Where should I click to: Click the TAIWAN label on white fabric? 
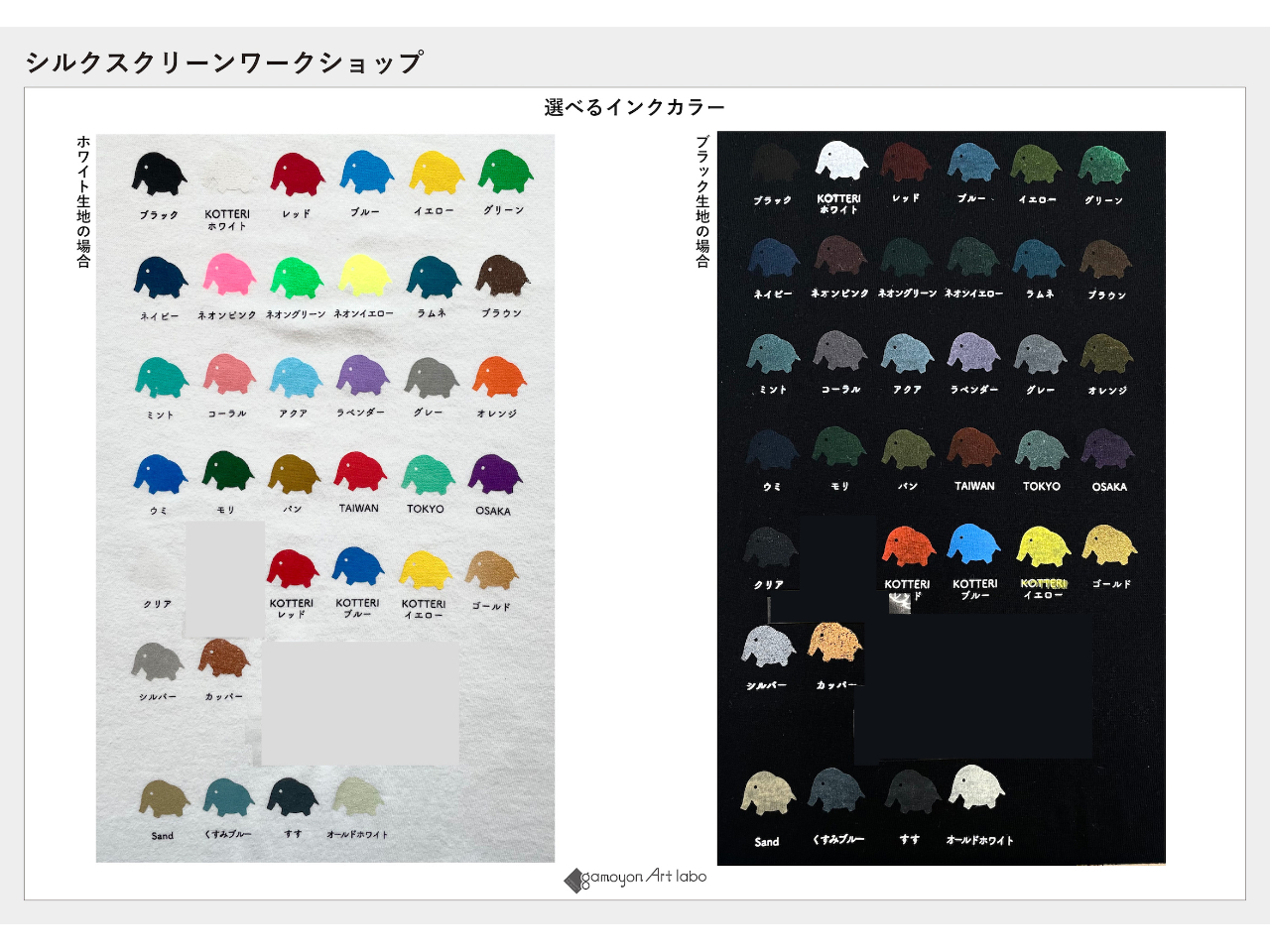coord(359,508)
